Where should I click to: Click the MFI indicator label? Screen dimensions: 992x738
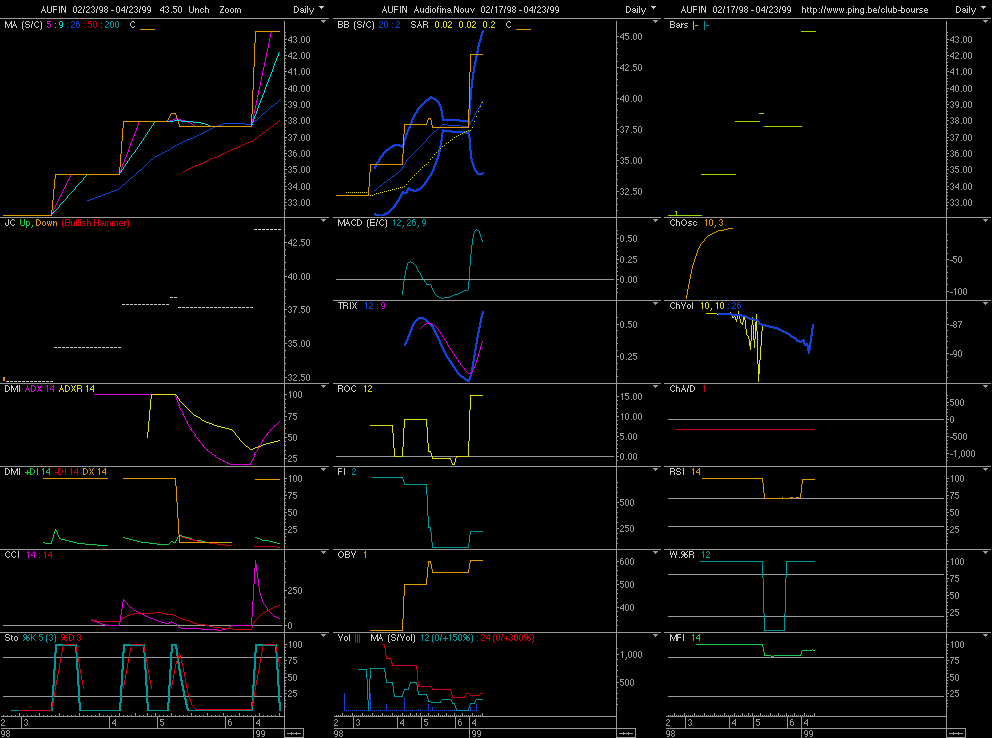[677, 637]
